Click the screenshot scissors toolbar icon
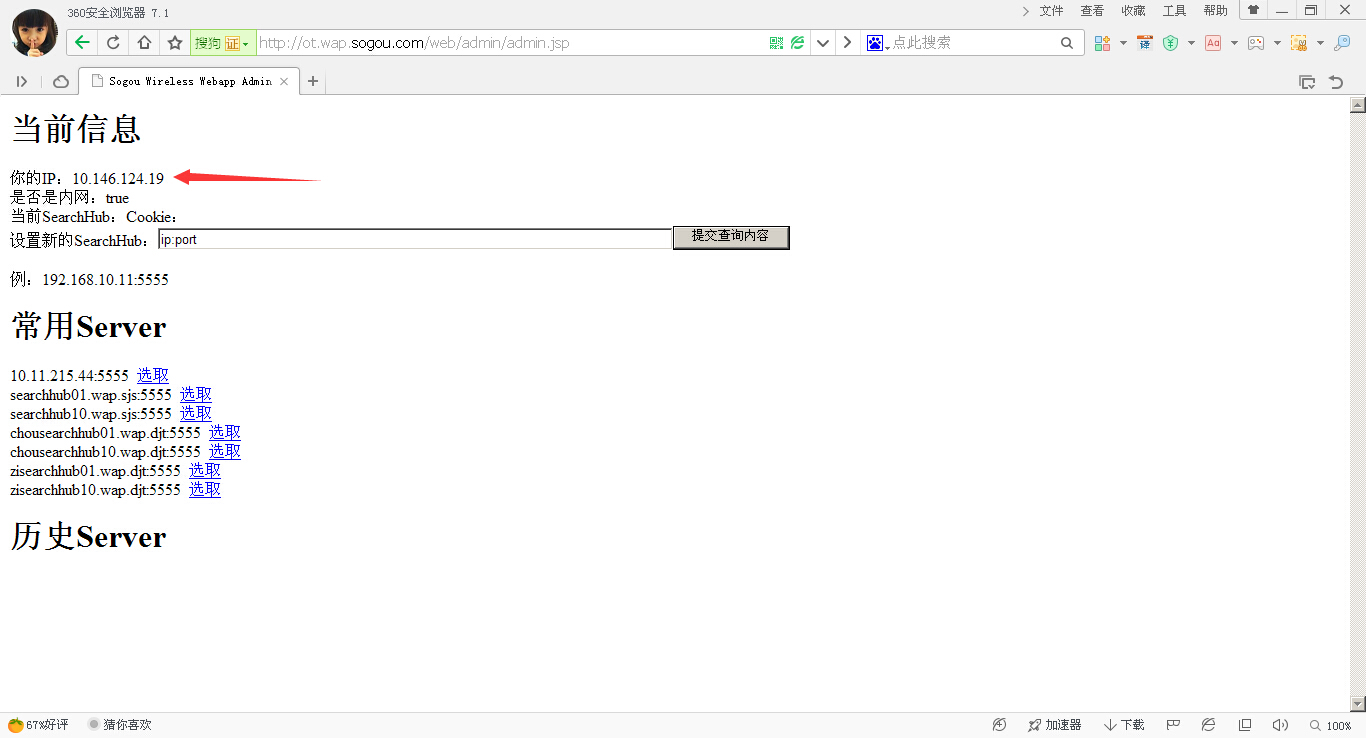Viewport: 1366px width, 738px height. [x=1299, y=43]
